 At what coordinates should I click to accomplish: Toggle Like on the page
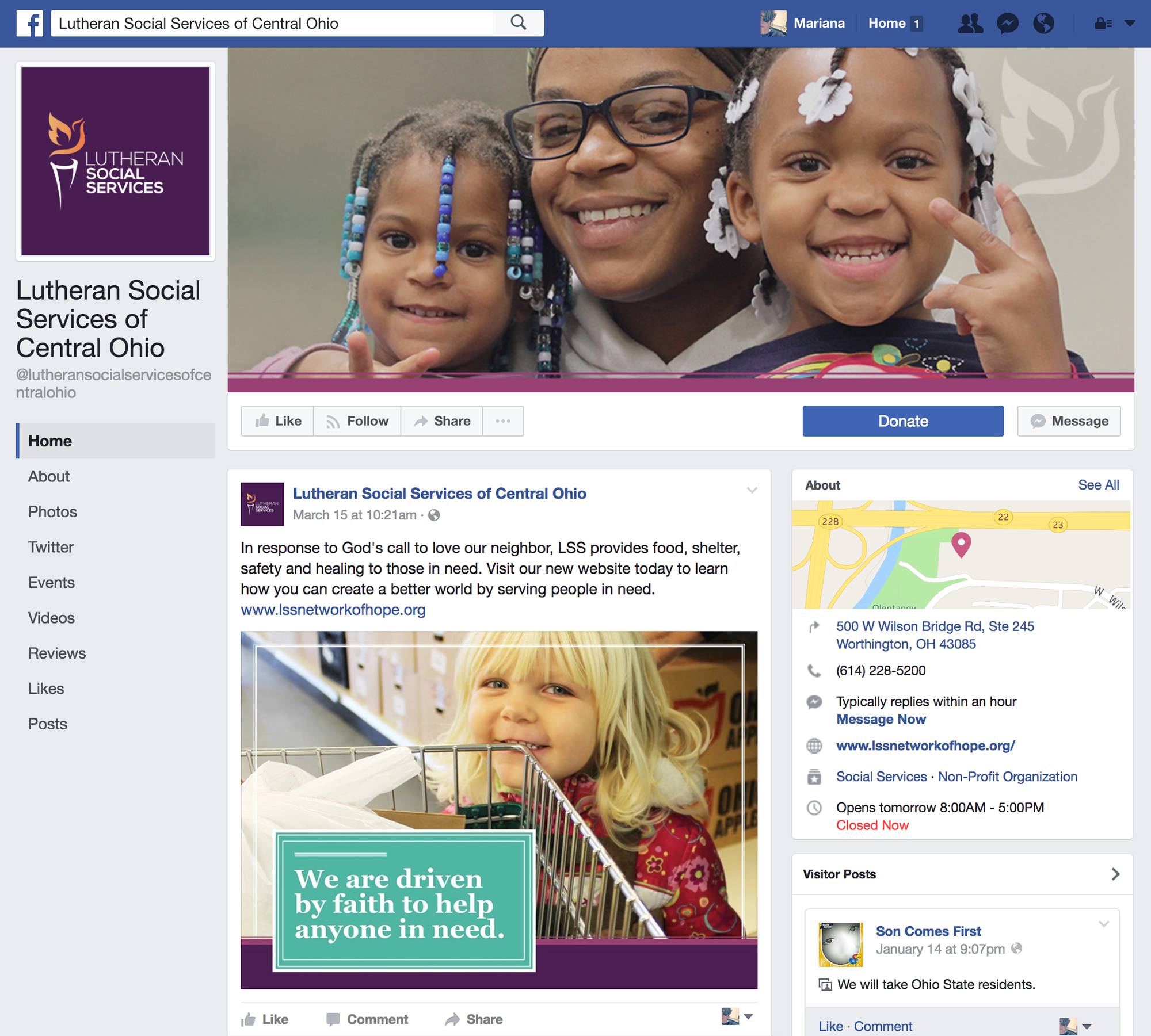point(278,421)
